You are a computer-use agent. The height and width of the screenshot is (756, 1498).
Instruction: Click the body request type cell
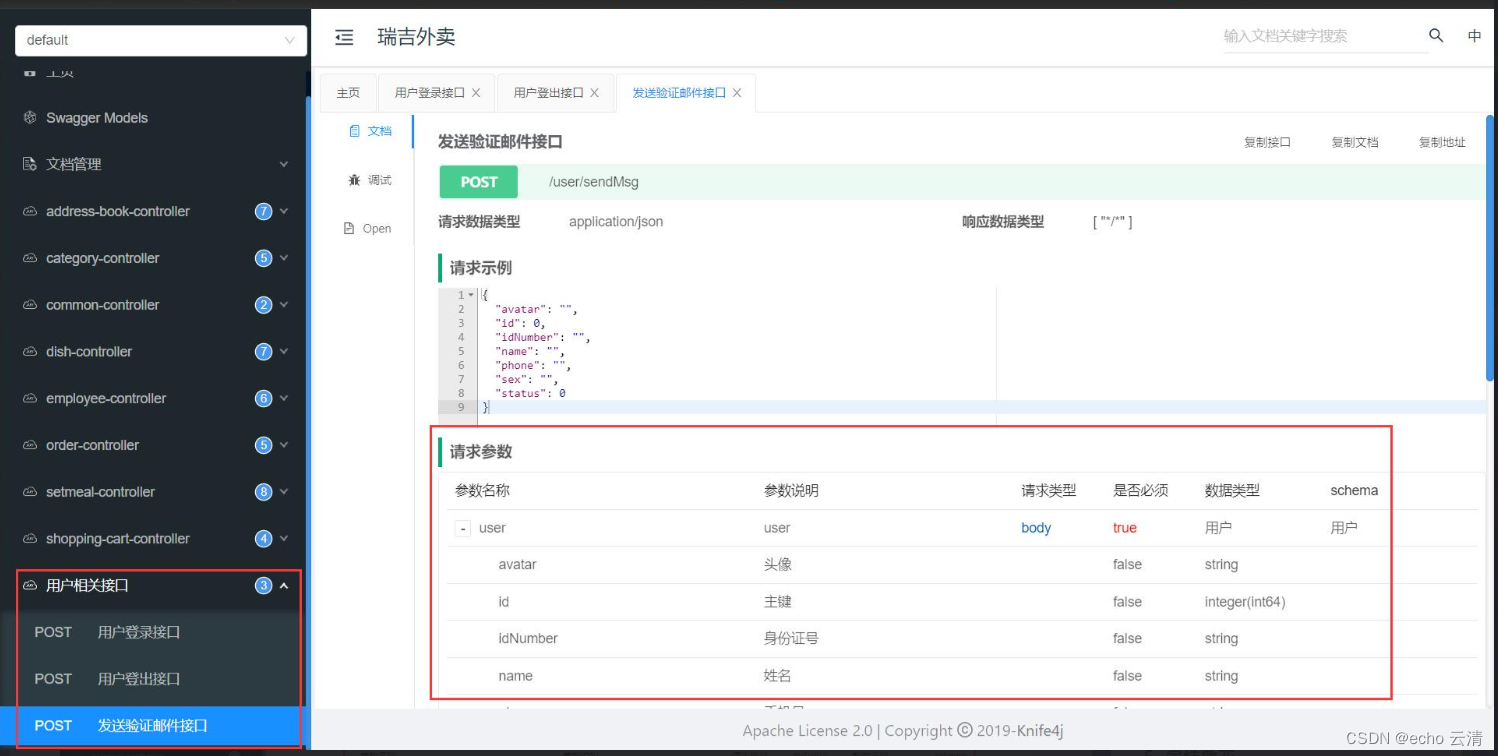click(1036, 528)
